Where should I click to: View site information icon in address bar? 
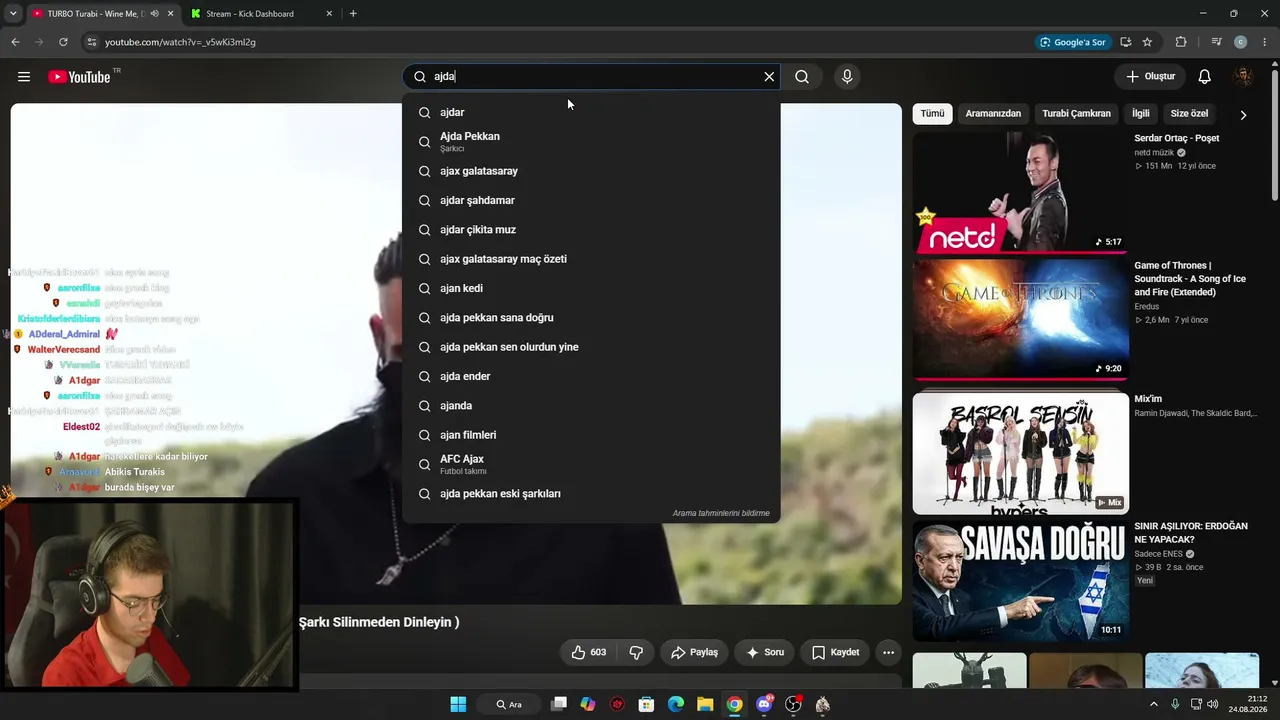(91, 42)
